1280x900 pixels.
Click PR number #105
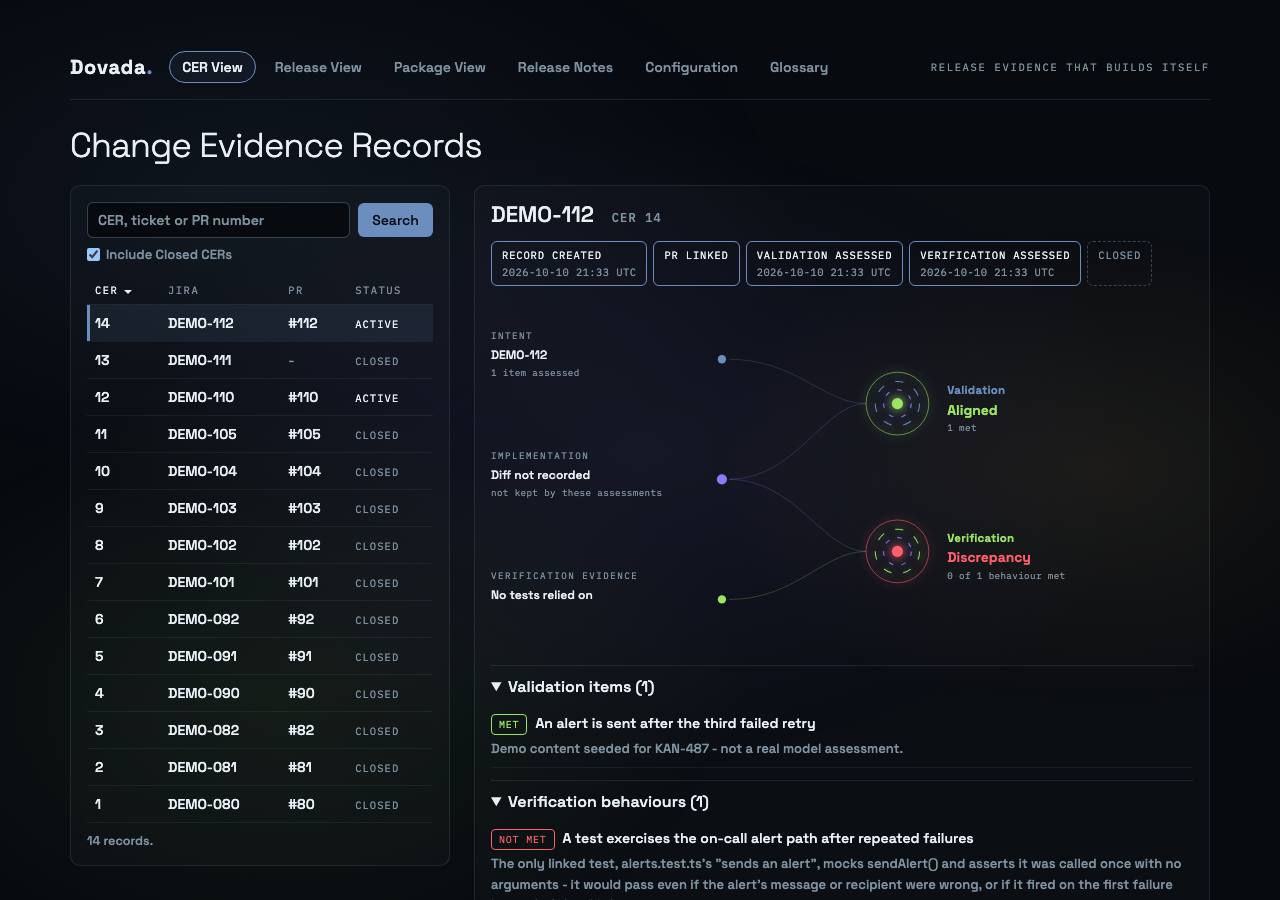pos(304,434)
